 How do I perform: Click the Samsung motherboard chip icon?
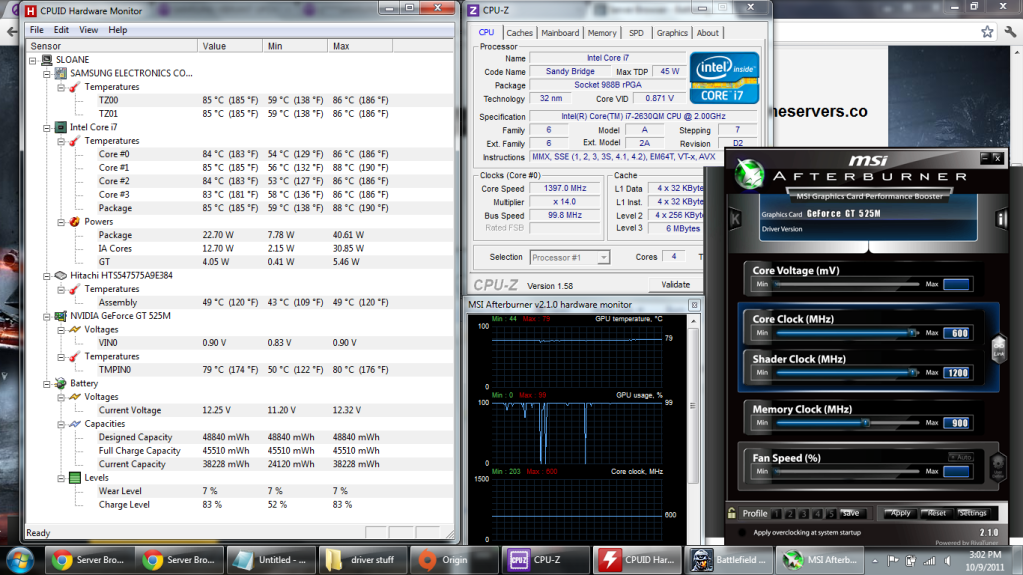61,73
